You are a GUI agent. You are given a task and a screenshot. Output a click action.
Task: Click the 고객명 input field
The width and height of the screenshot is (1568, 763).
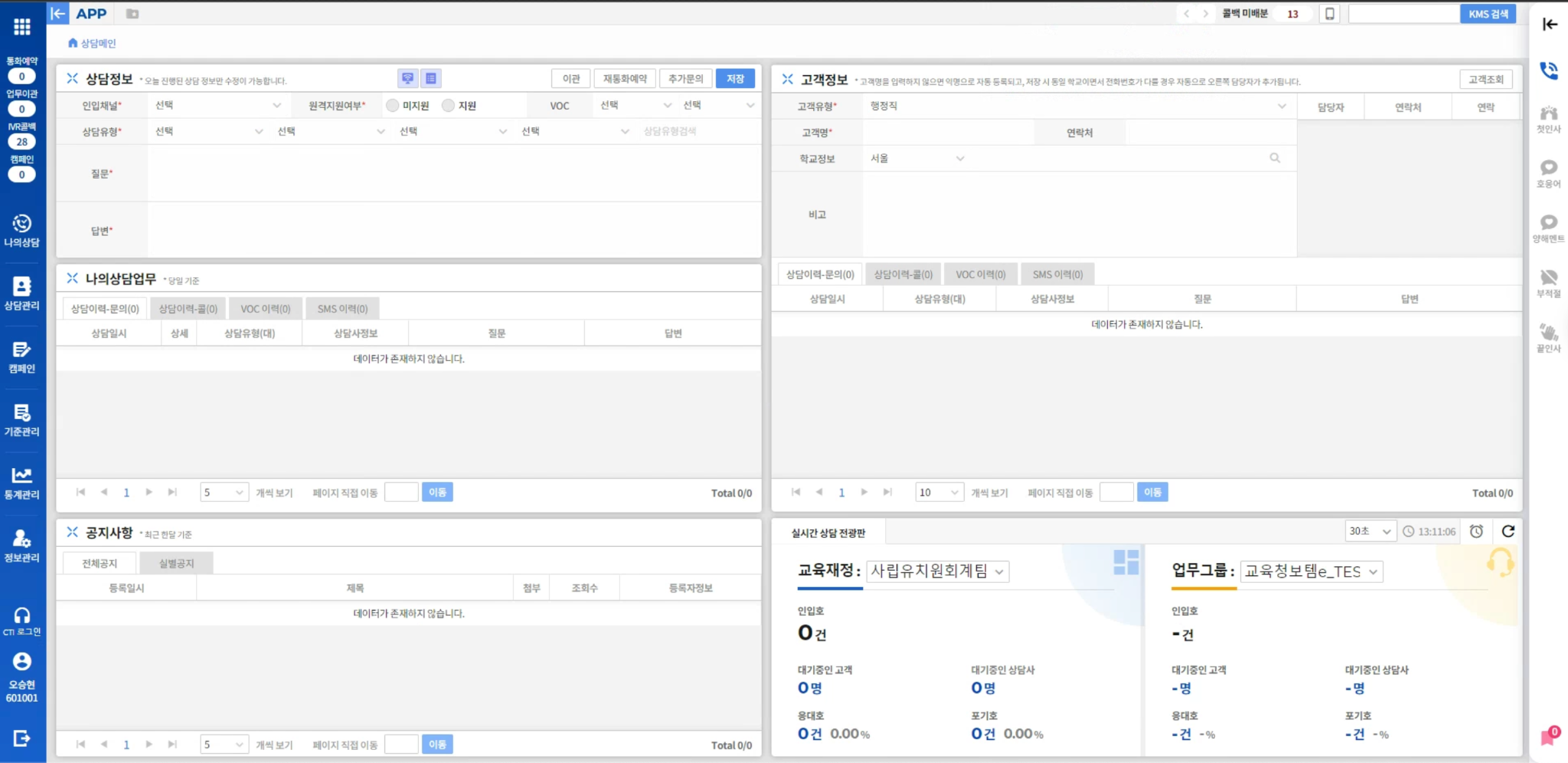pyautogui.click(x=948, y=133)
